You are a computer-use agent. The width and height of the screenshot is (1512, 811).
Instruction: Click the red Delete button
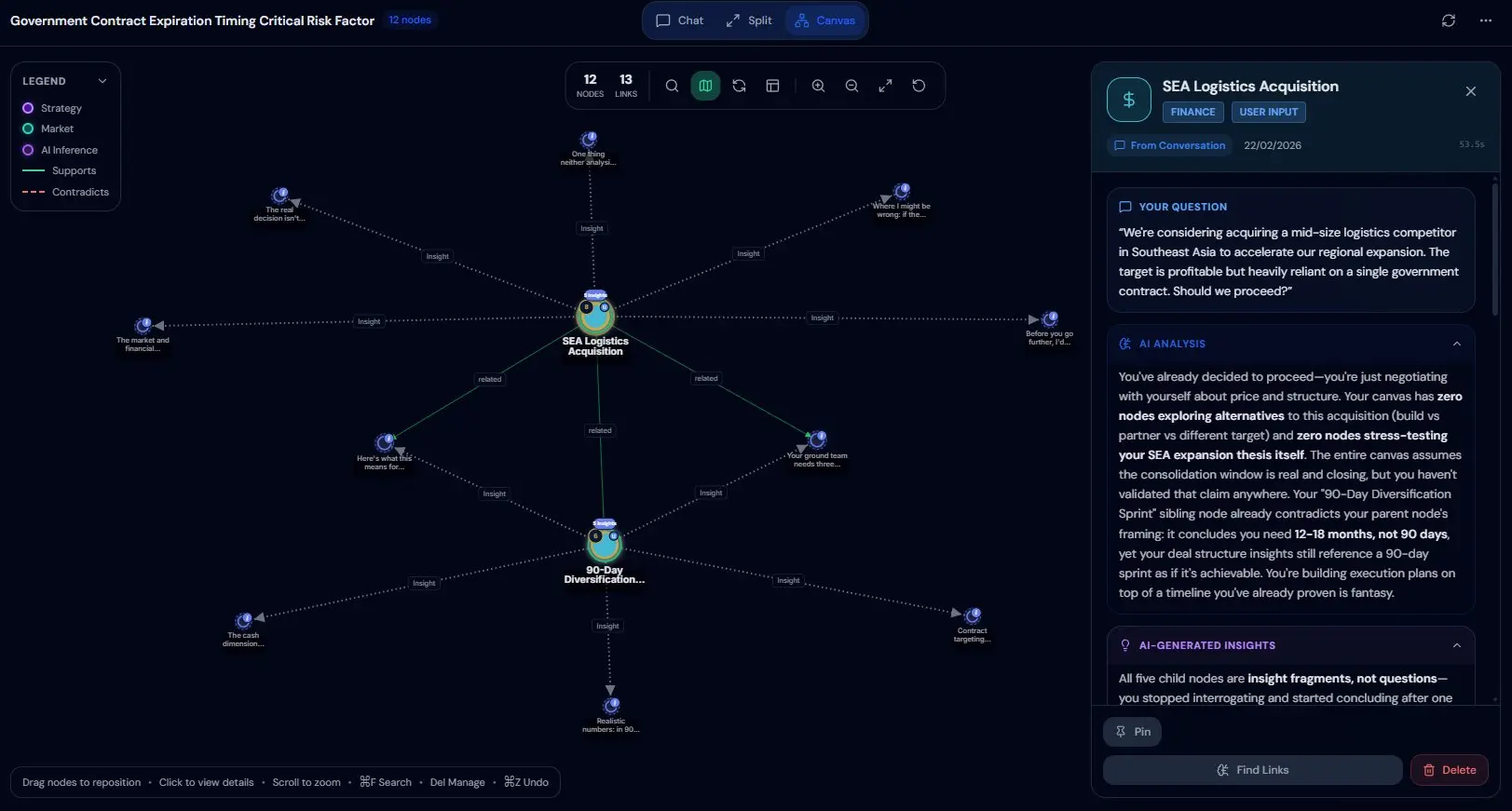pos(1449,770)
